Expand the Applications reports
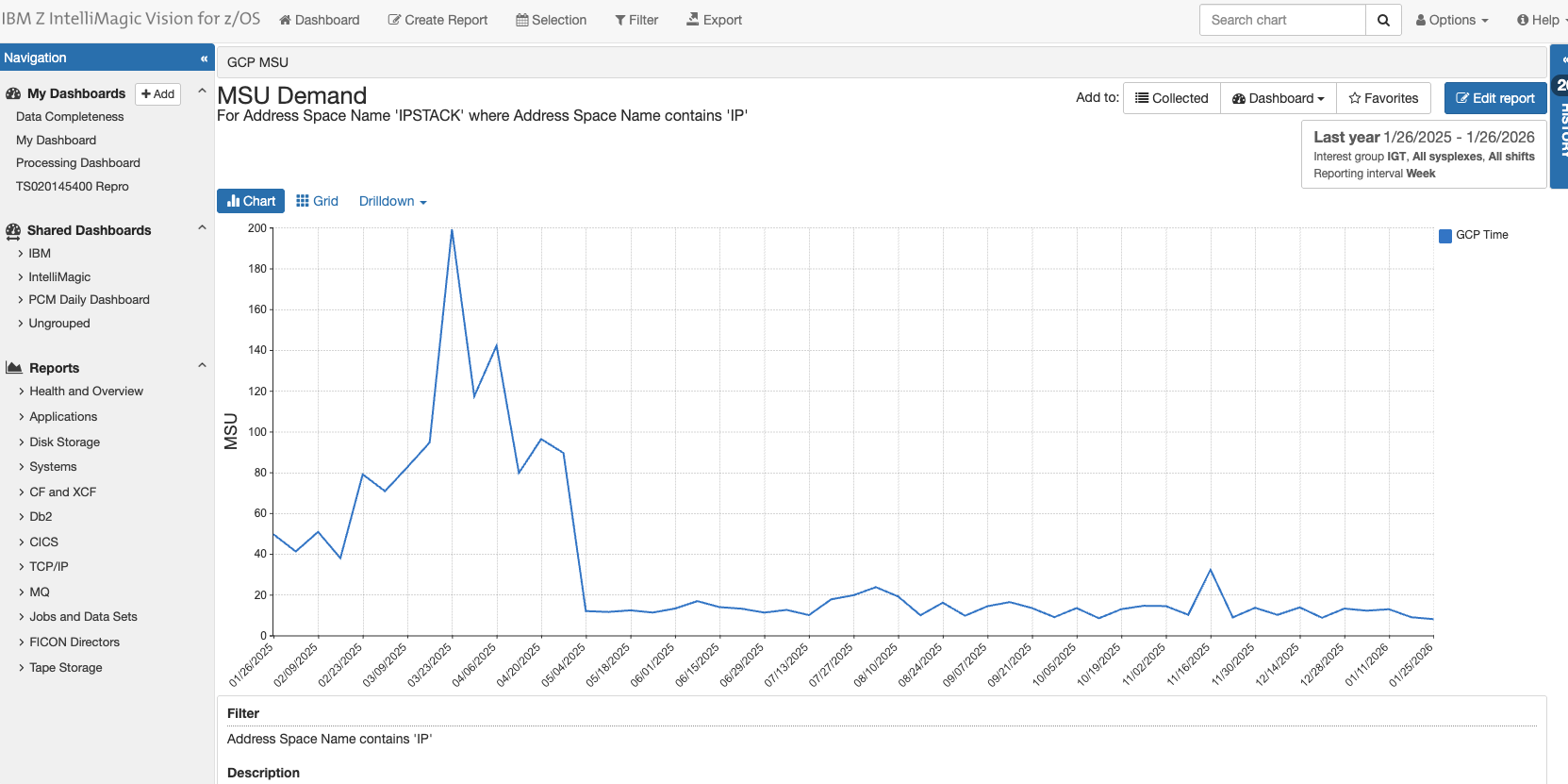Image resolution: width=1568 pixels, height=784 pixels. pos(63,417)
